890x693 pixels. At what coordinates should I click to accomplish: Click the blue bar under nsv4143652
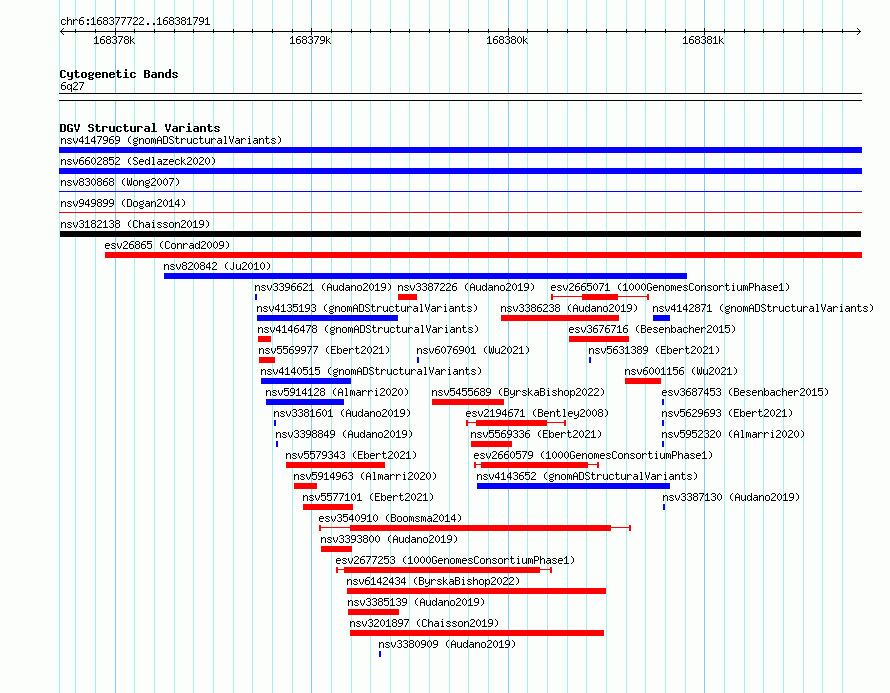573,486
